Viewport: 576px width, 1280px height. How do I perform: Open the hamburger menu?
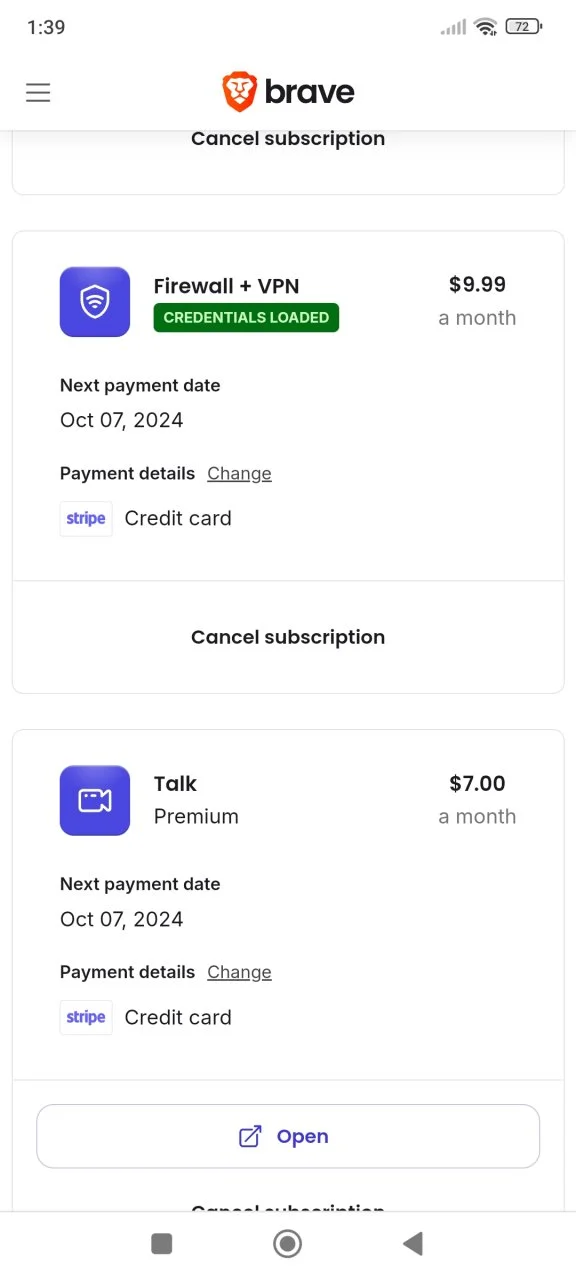pos(38,93)
